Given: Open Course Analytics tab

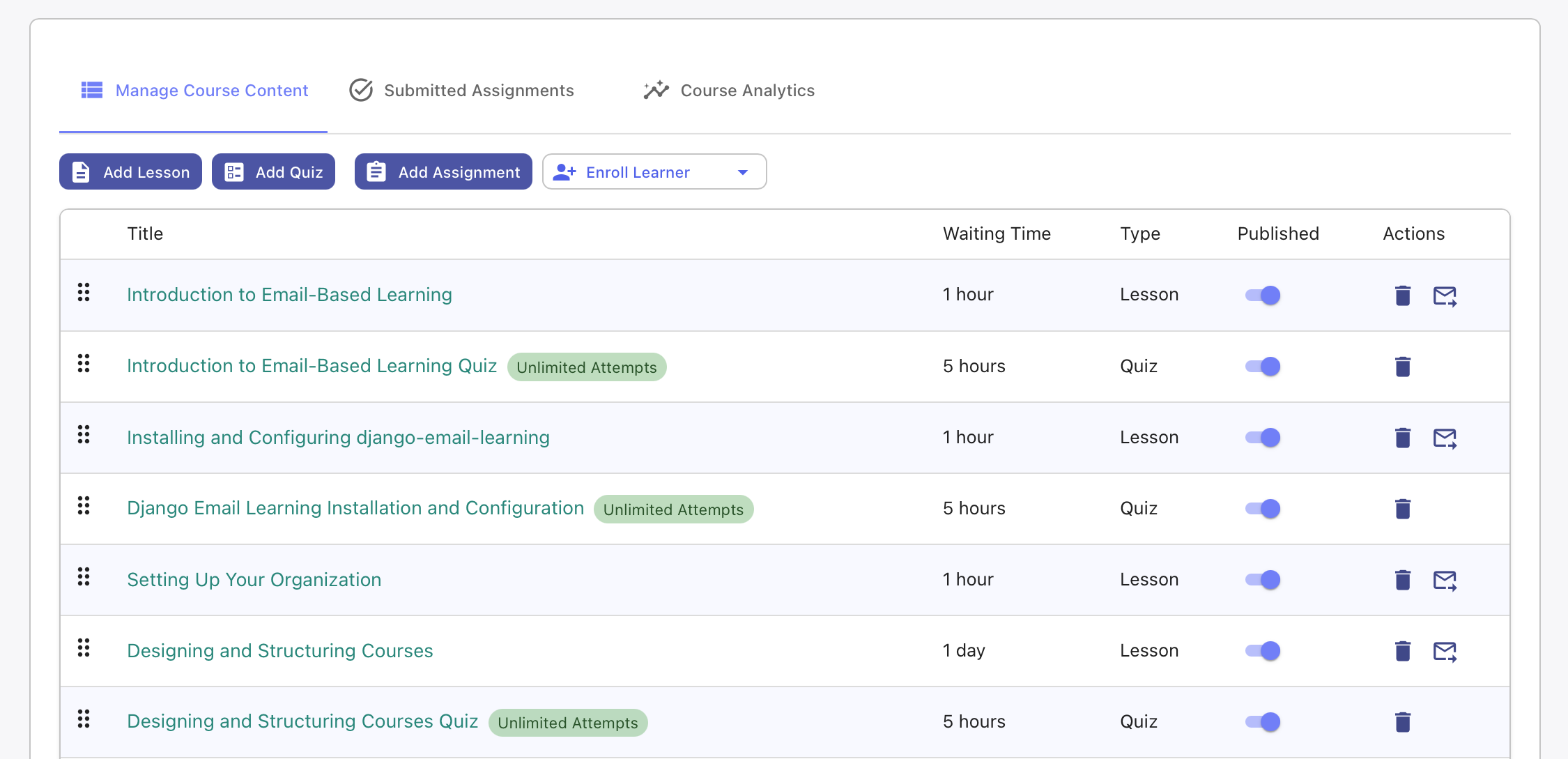Looking at the screenshot, I should coord(728,91).
